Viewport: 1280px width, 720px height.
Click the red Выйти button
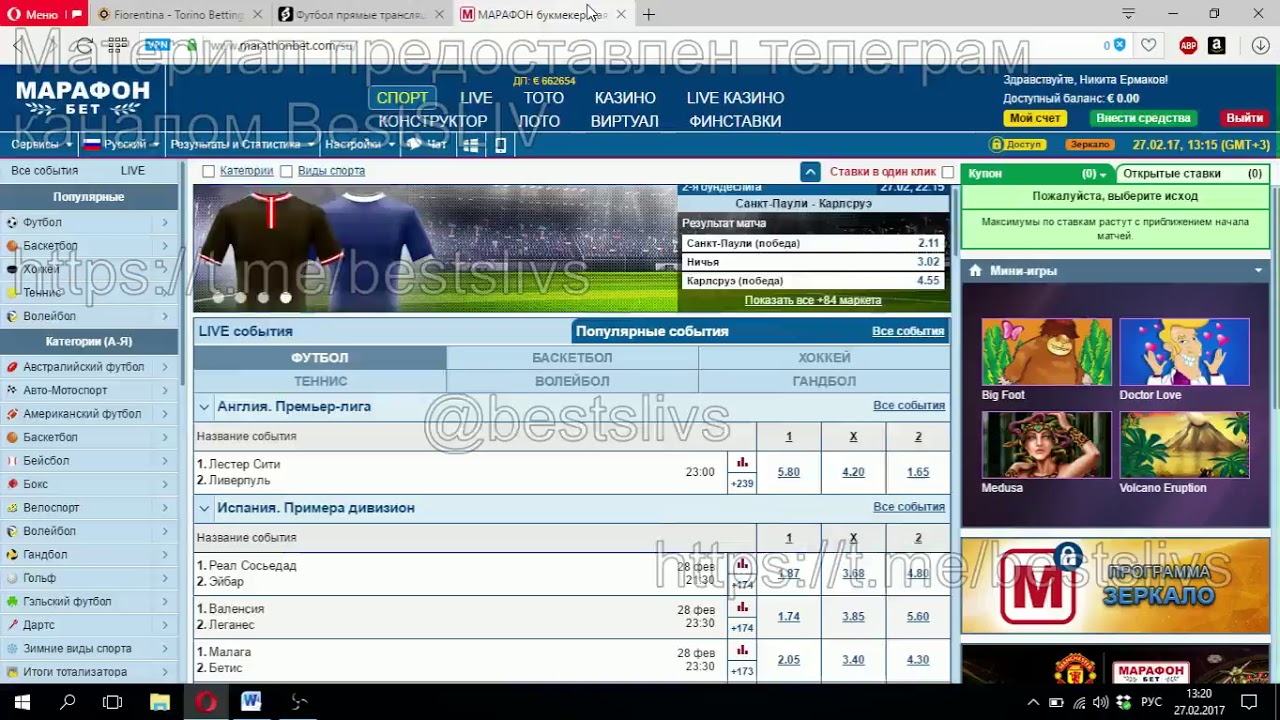[1244, 118]
